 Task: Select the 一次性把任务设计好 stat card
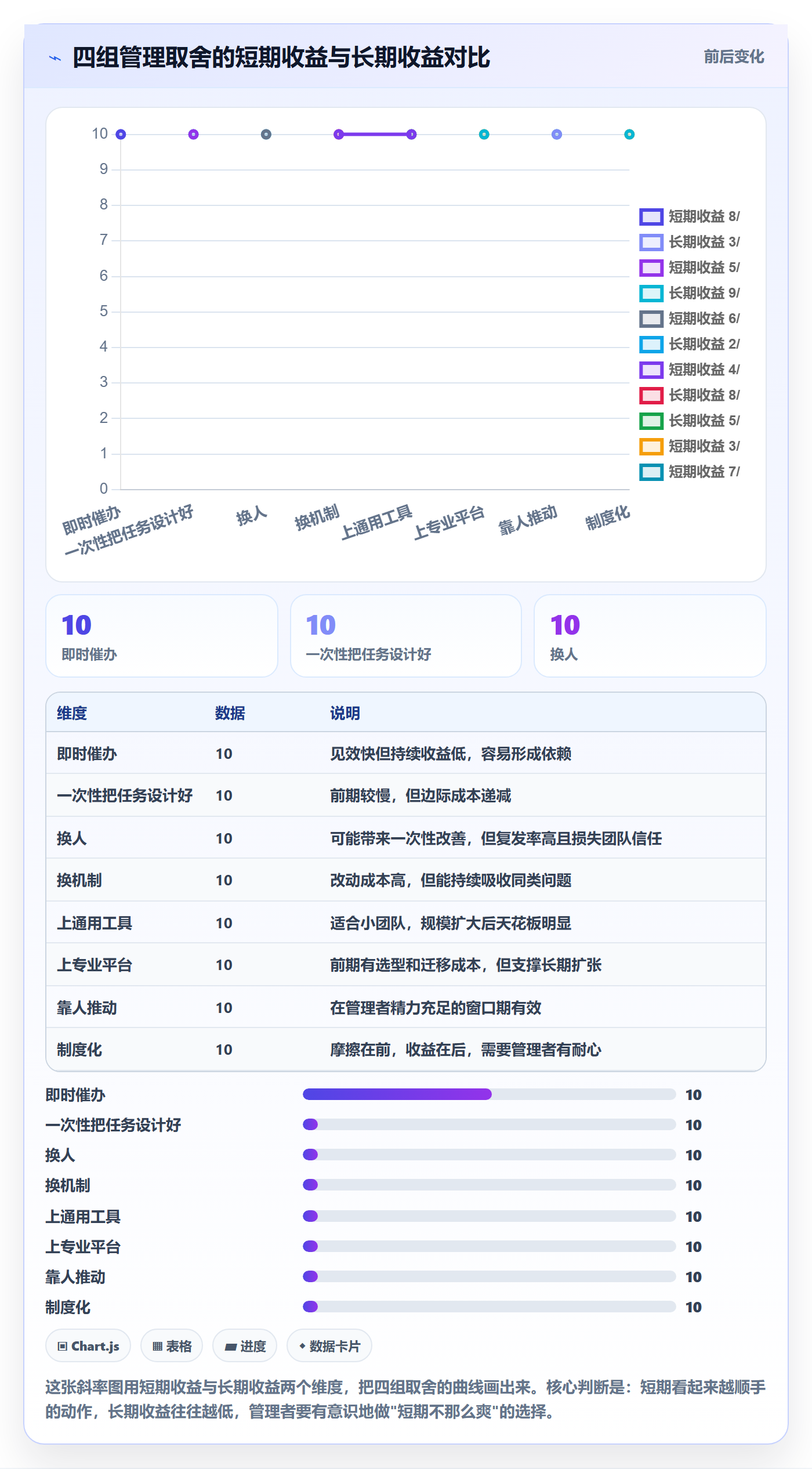click(406, 636)
